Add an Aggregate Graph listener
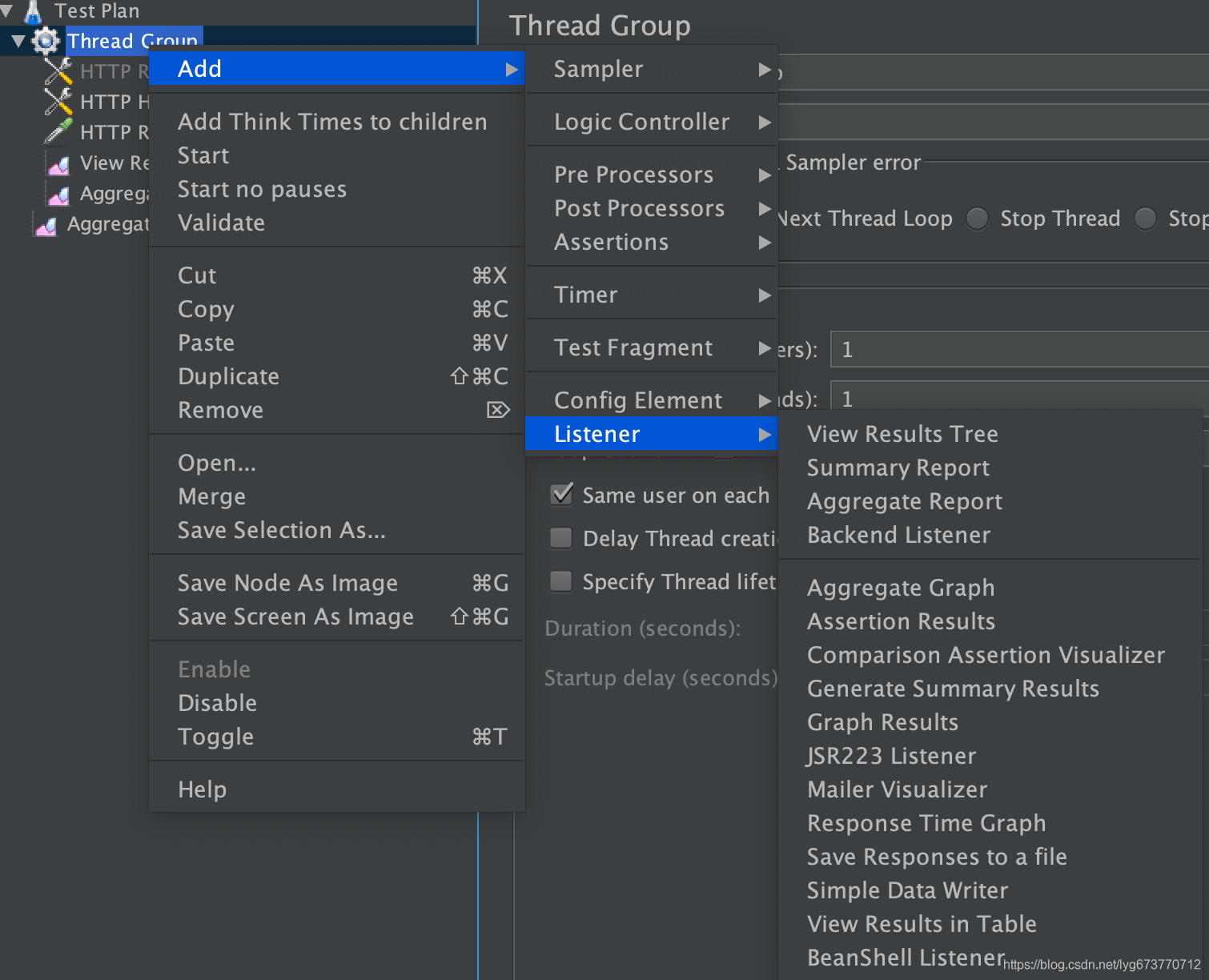This screenshot has height=980, width=1209. (990, 588)
